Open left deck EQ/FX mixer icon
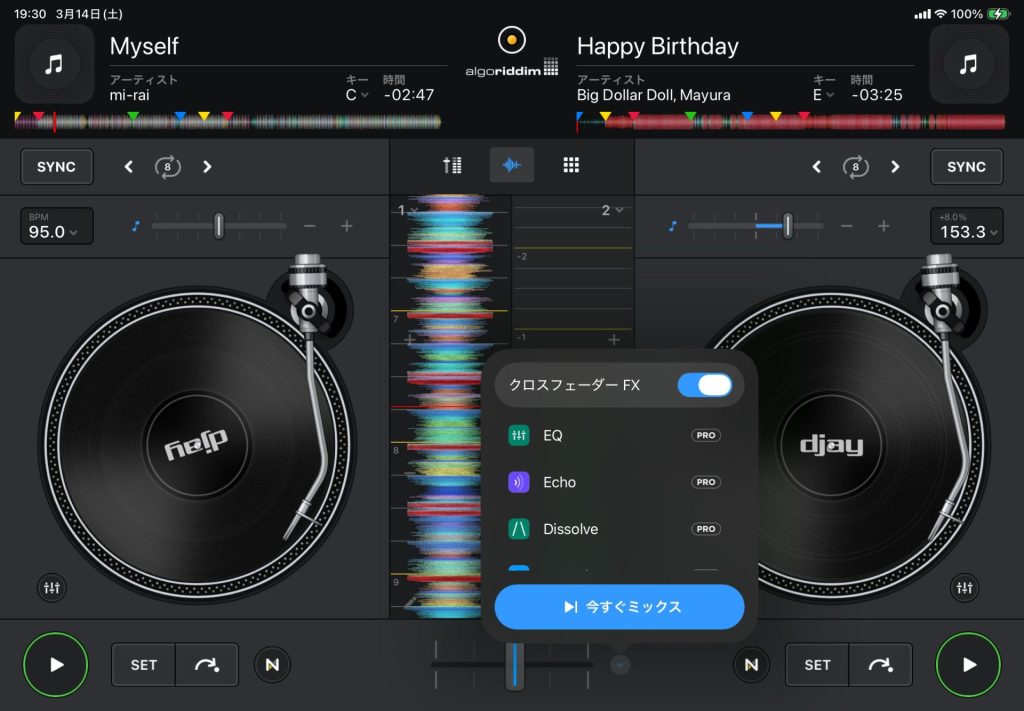Image resolution: width=1024 pixels, height=711 pixels. pyautogui.click(x=52, y=588)
